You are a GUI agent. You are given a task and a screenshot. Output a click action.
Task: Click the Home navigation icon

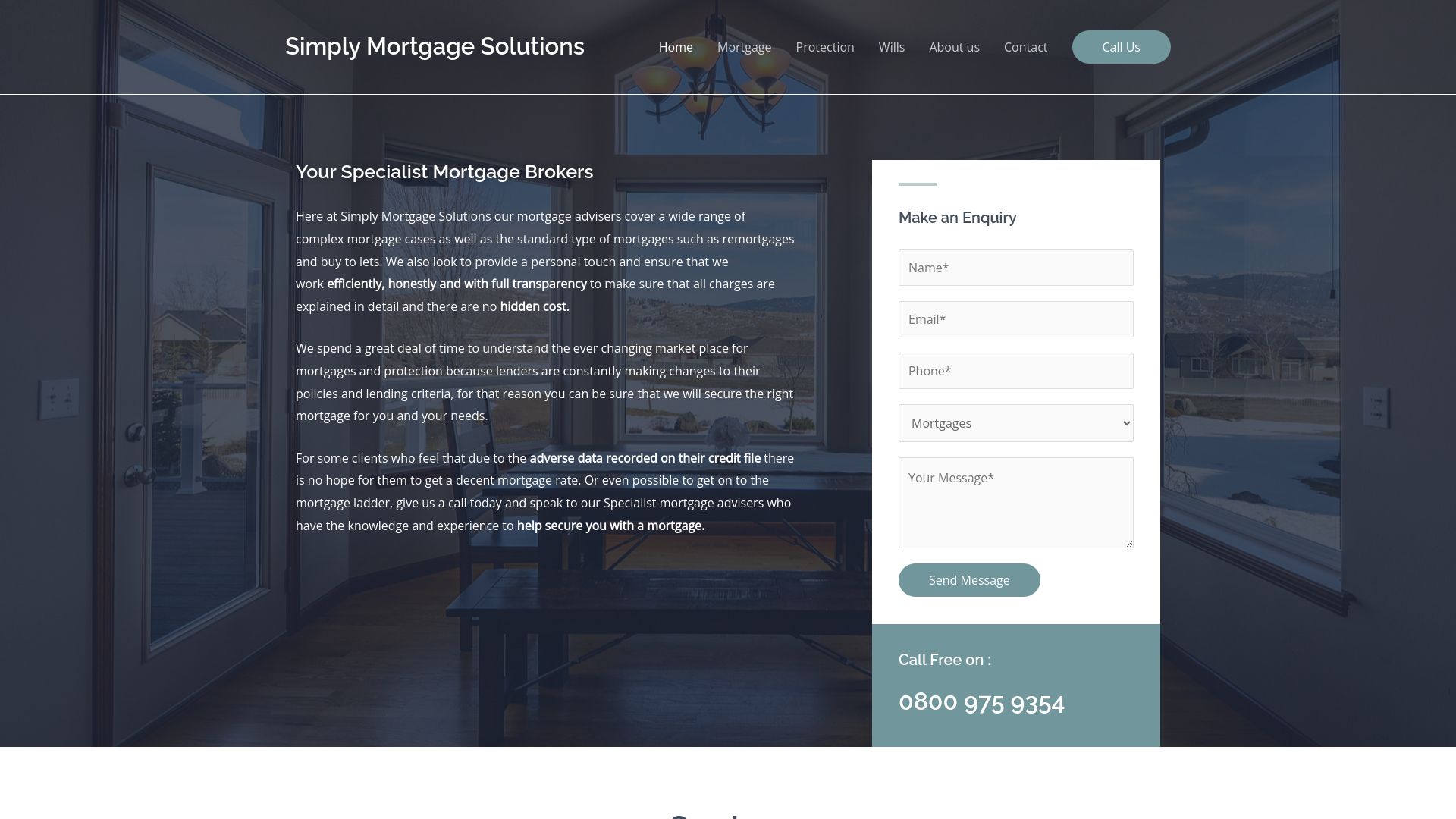[675, 47]
